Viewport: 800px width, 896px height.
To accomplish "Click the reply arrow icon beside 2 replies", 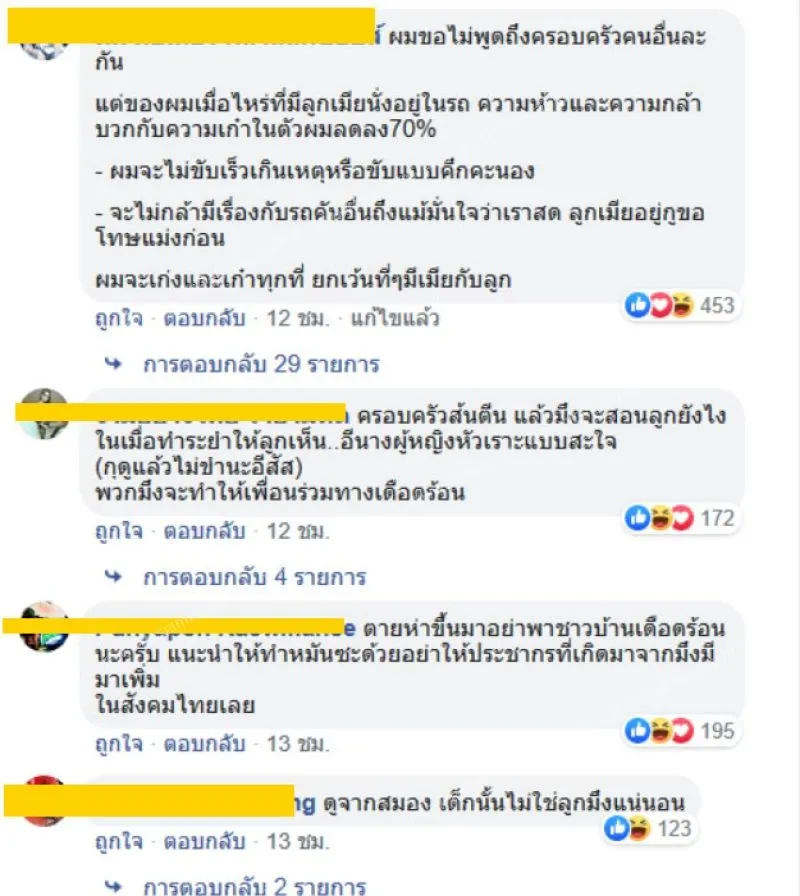I will point(113,886).
